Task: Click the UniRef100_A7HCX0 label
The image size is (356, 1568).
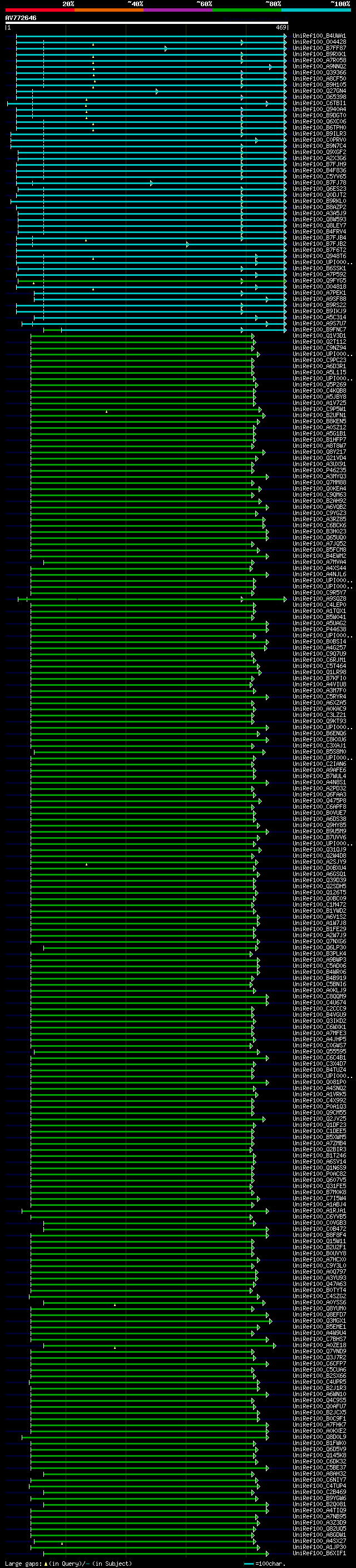Action: pyautogui.click(x=319, y=1259)
